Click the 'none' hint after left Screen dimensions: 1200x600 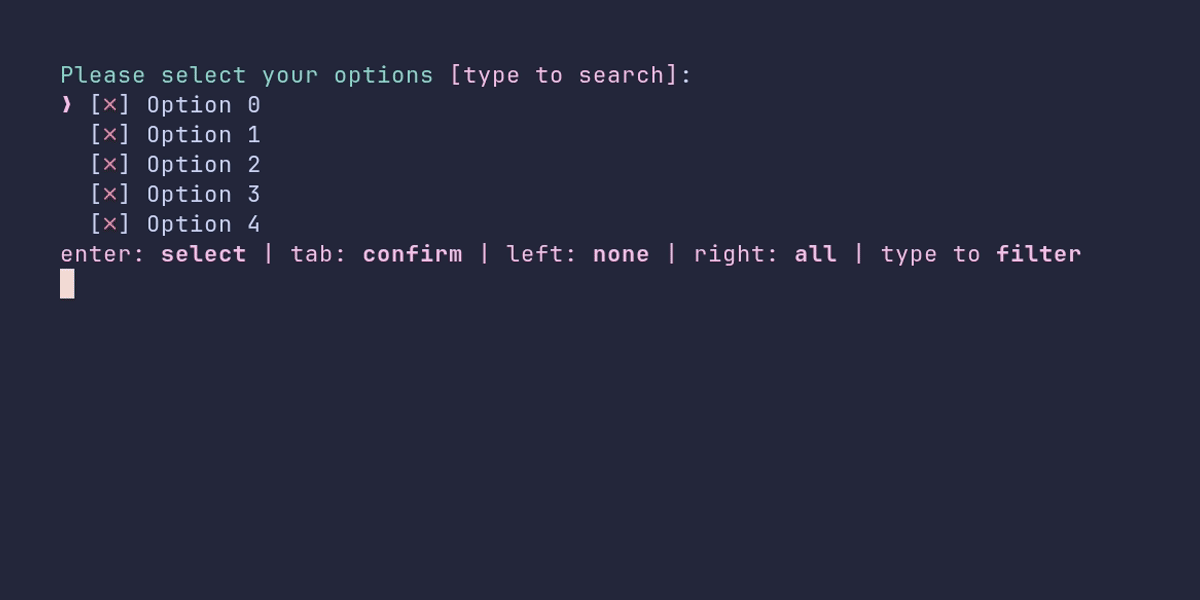tap(621, 254)
